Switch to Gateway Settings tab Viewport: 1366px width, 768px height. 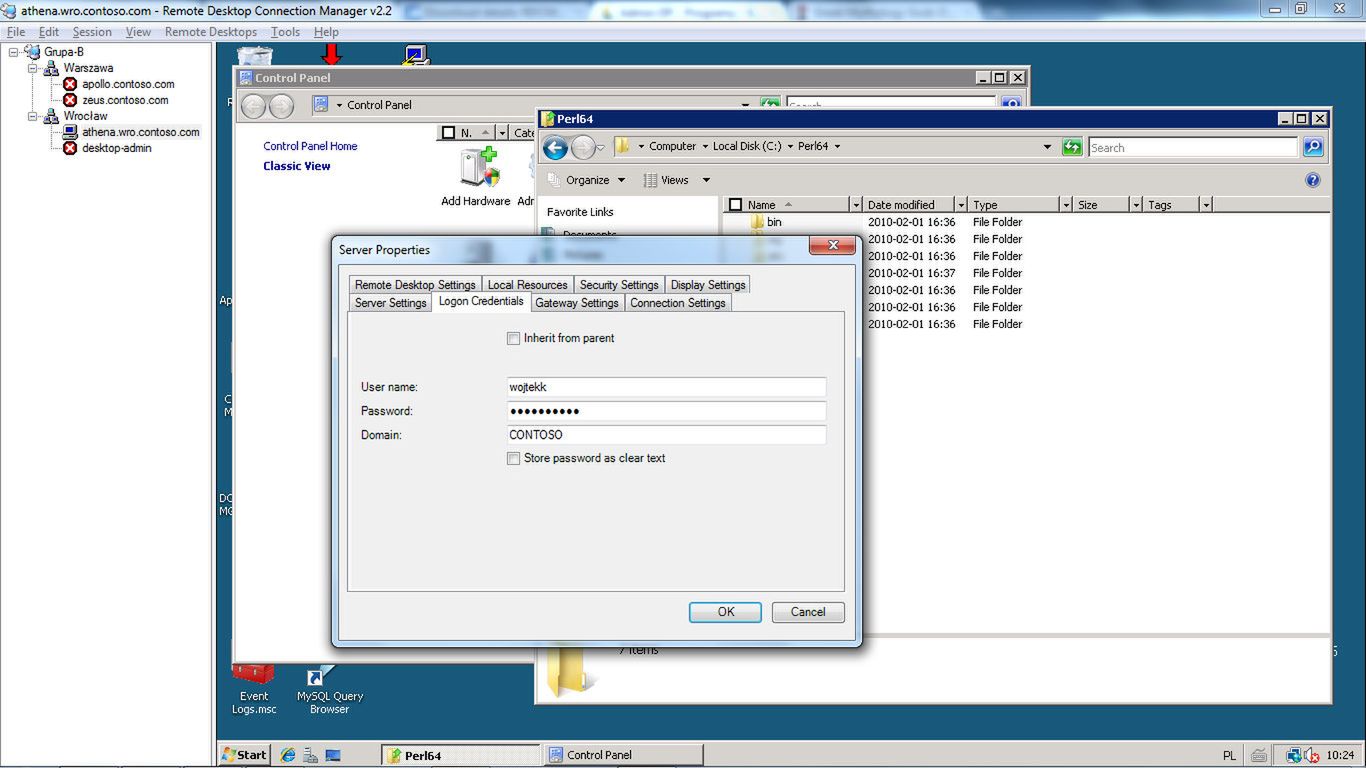pos(577,303)
